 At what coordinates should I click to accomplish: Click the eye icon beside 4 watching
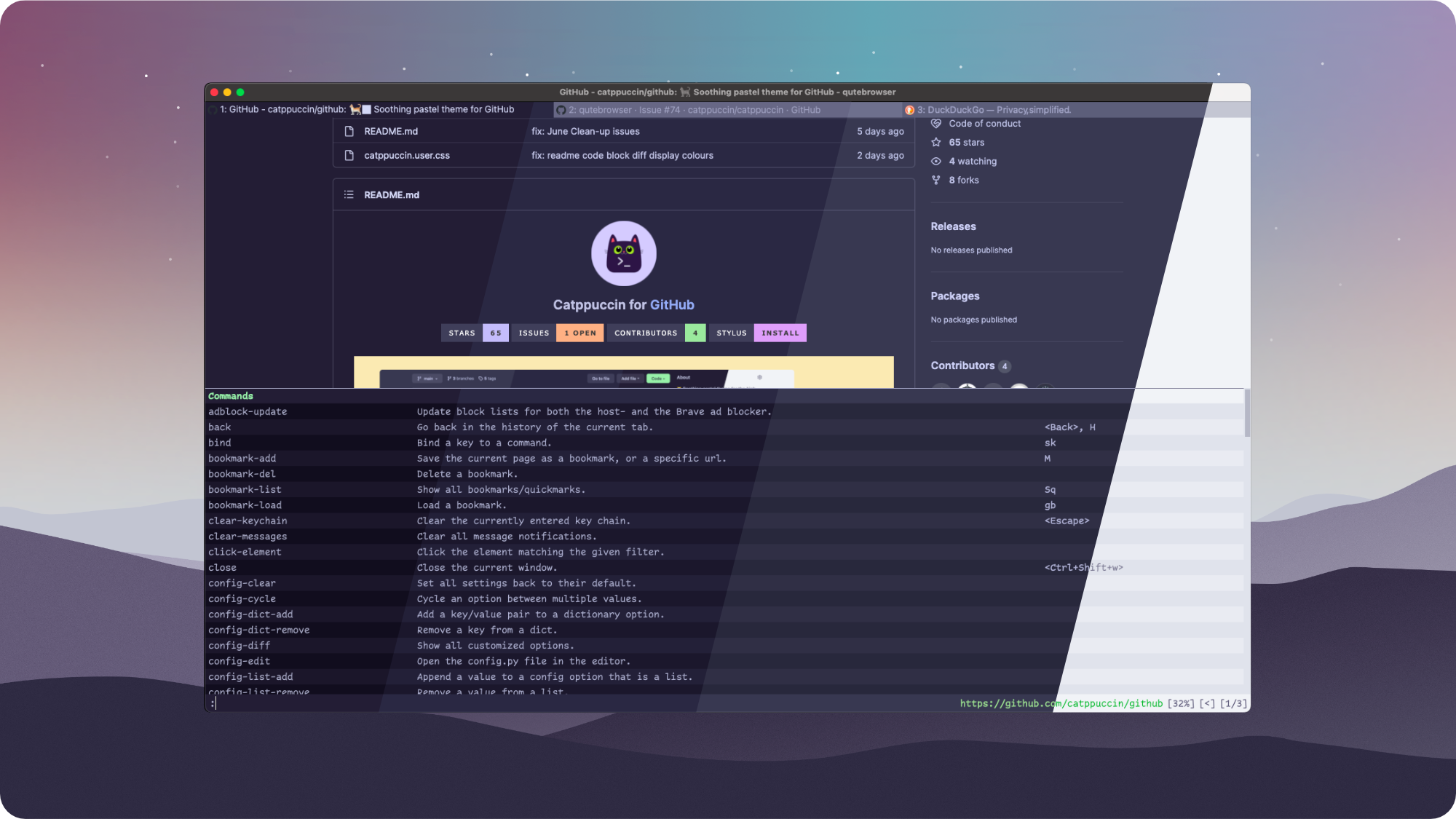tap(936, 161)
